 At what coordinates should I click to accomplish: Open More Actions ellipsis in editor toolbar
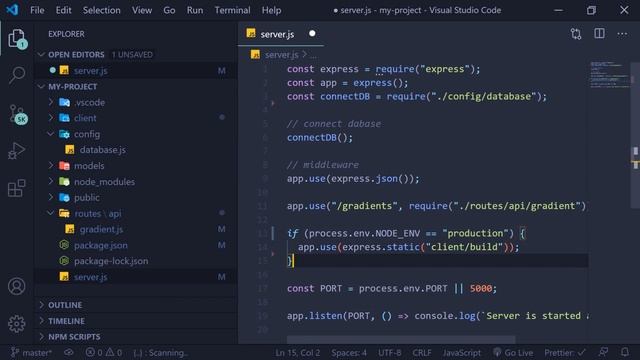click(x=622, y=34)
